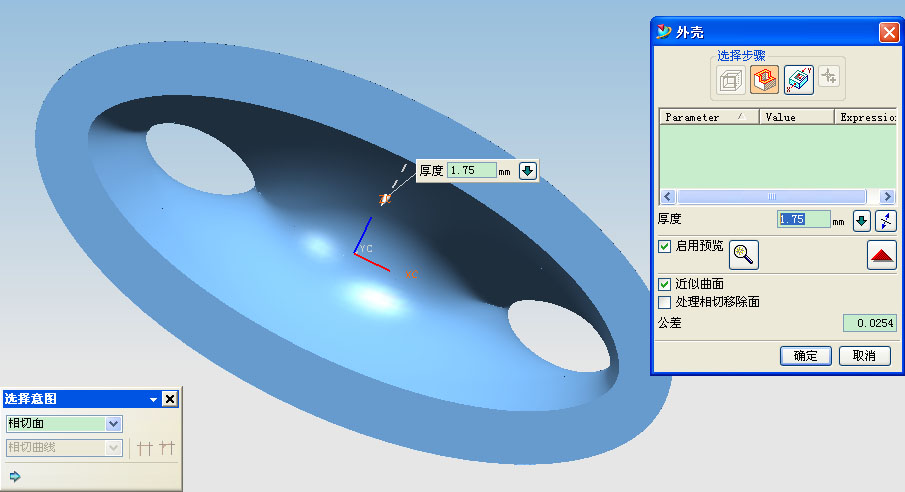Sort by the Parameter column header

click(x=709, y=117)
